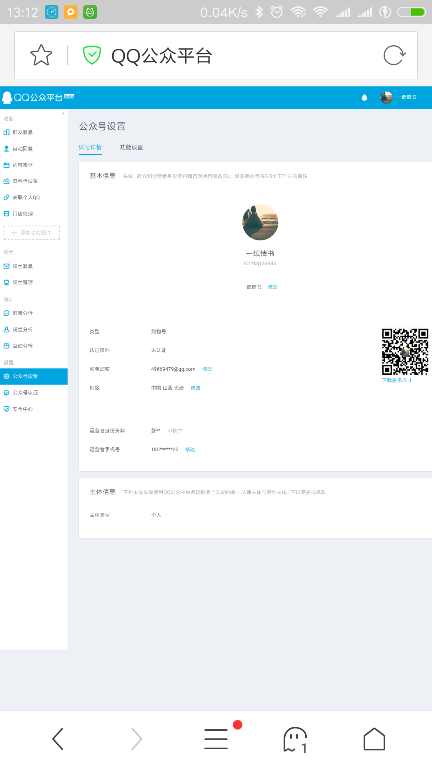Go forward with the browser forward arrow
432x768 pixels.
pyautogui.click(x=137, y=739)
